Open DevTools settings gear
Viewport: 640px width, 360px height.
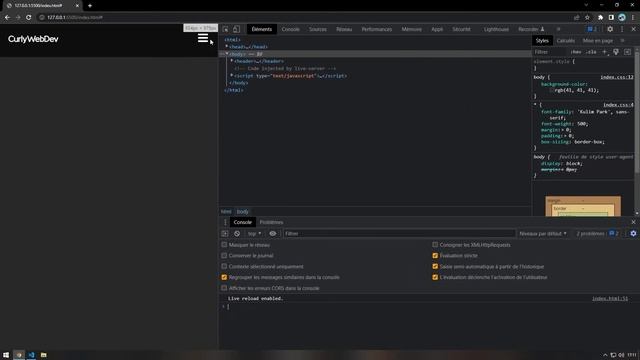(x=610, y=29)
